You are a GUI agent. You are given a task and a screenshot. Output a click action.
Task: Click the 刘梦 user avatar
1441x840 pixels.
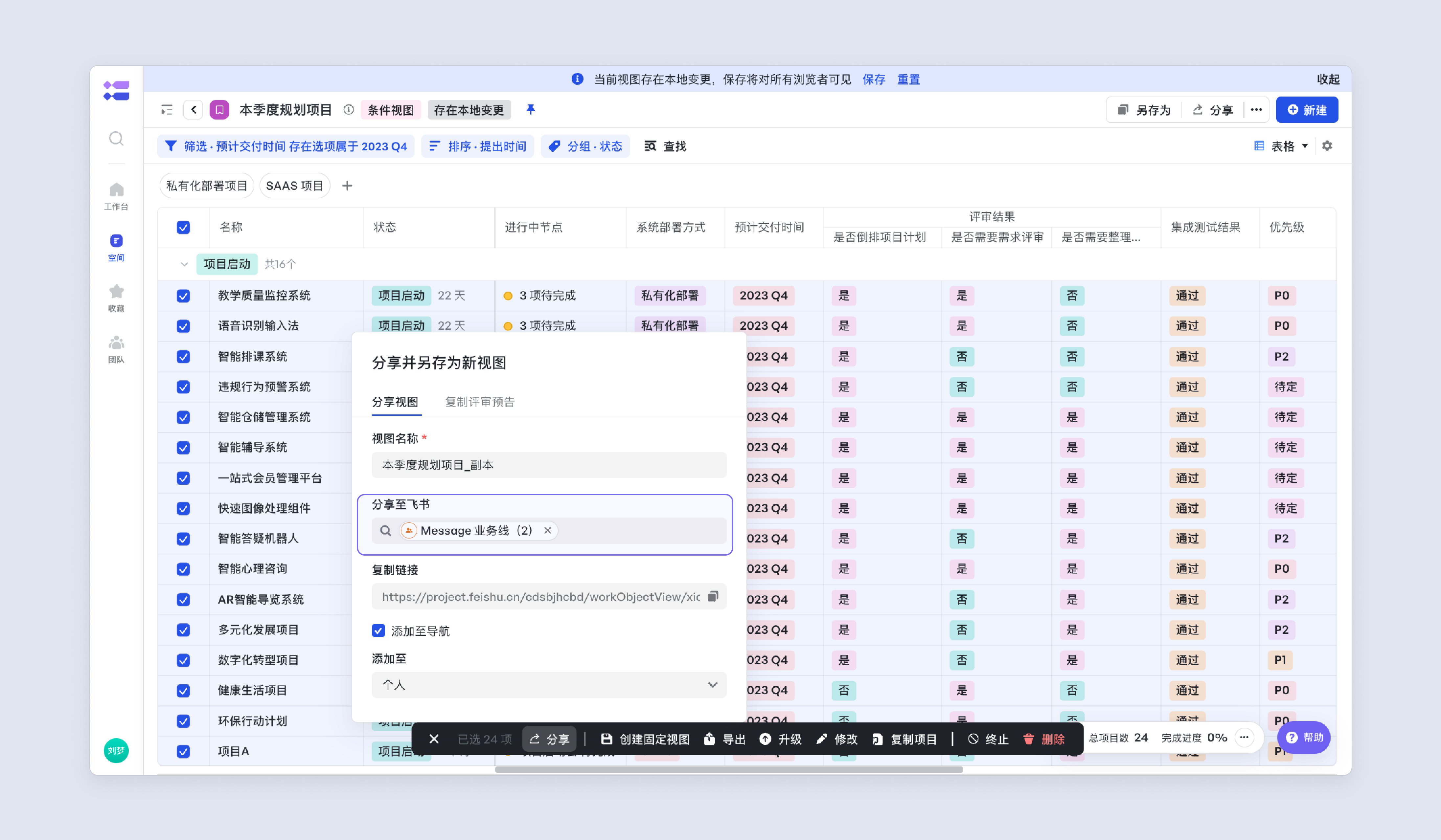pyautogui.click(x=116, y=750)
